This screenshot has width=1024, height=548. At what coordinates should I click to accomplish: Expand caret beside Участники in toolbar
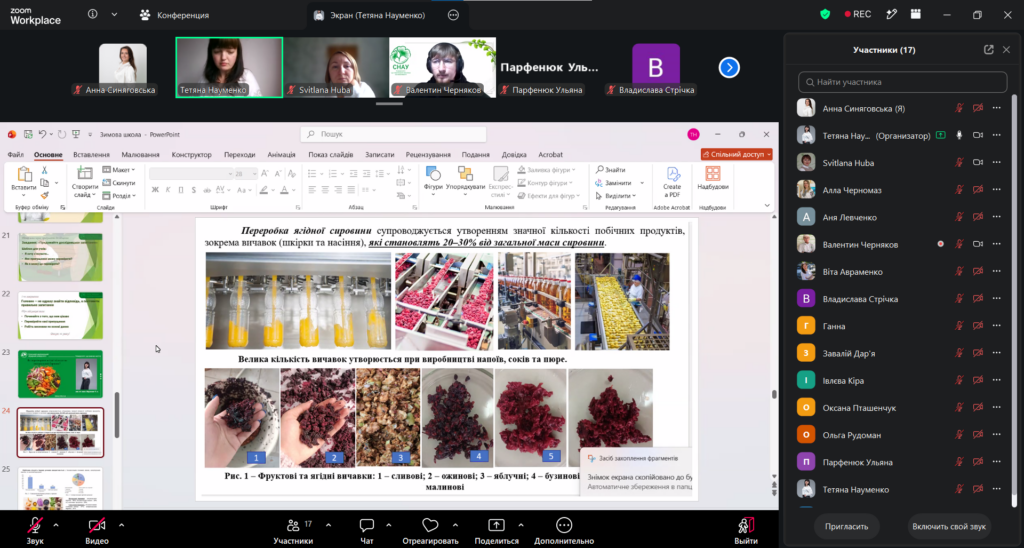[x=328, y=525]
